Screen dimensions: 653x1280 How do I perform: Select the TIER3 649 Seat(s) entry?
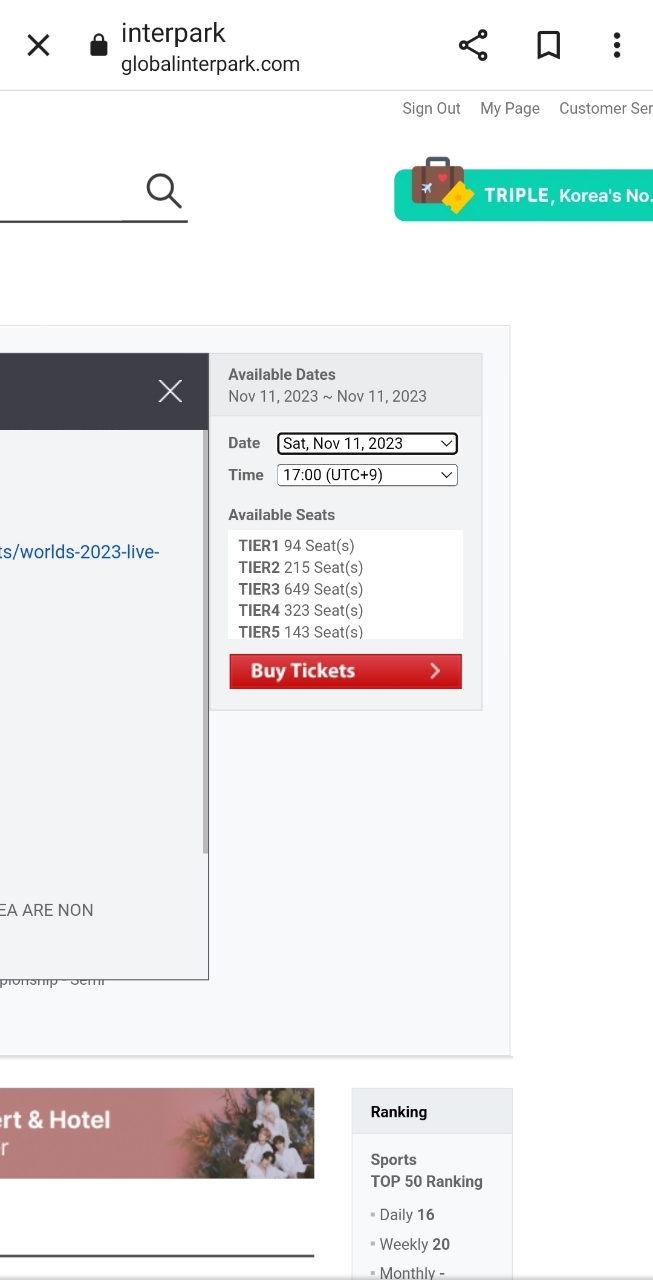(x=300, y=589)
